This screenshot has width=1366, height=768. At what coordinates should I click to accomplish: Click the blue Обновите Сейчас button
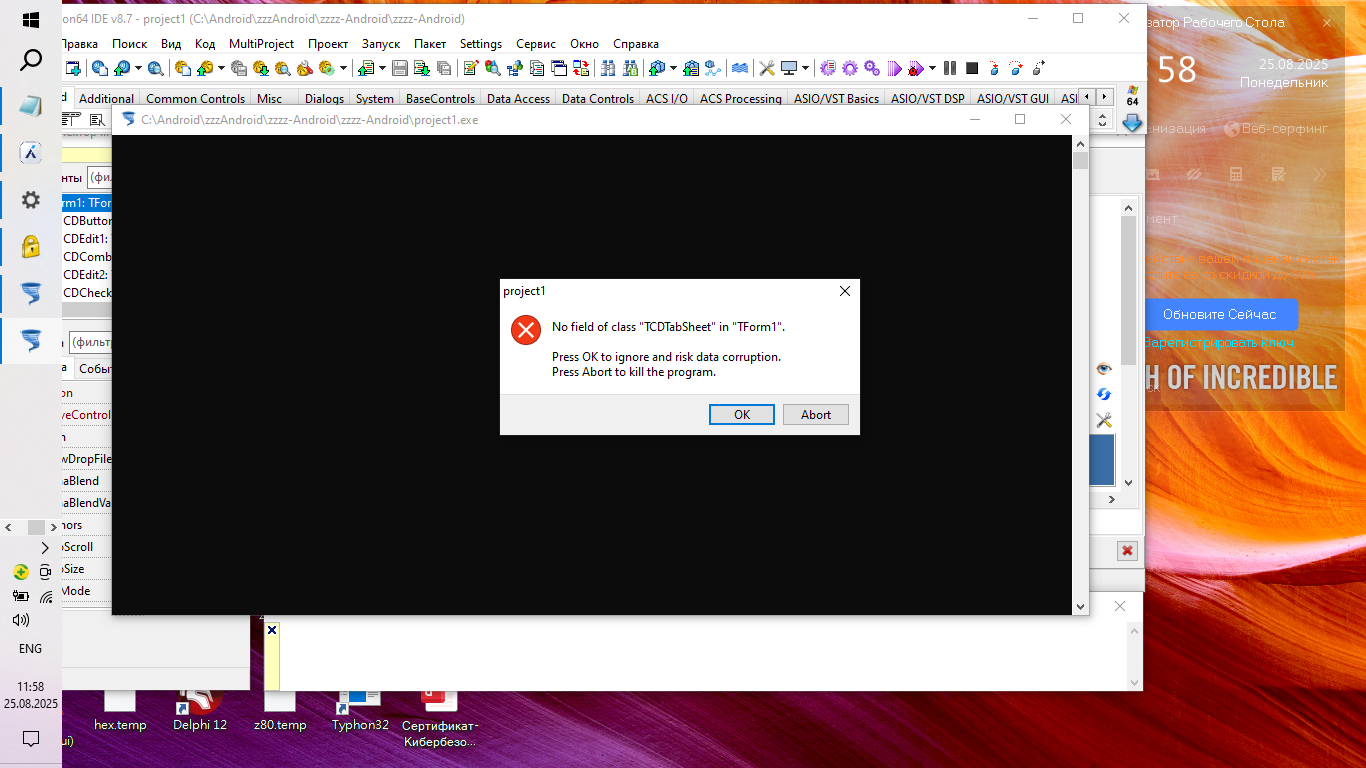[x=1219, y=314]
